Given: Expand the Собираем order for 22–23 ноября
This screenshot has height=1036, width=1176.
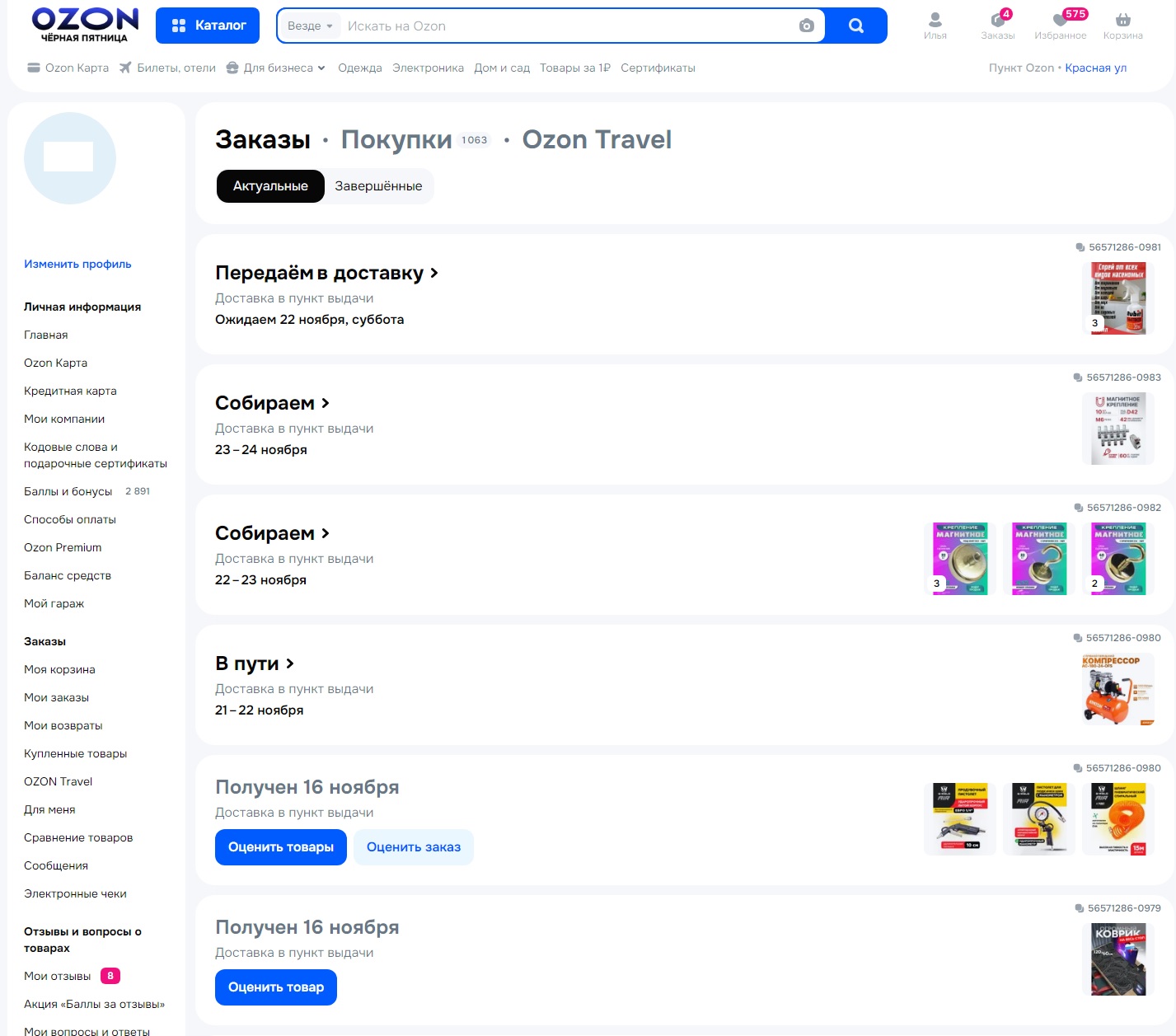Looking at the screenshot, I should [272, 533].
